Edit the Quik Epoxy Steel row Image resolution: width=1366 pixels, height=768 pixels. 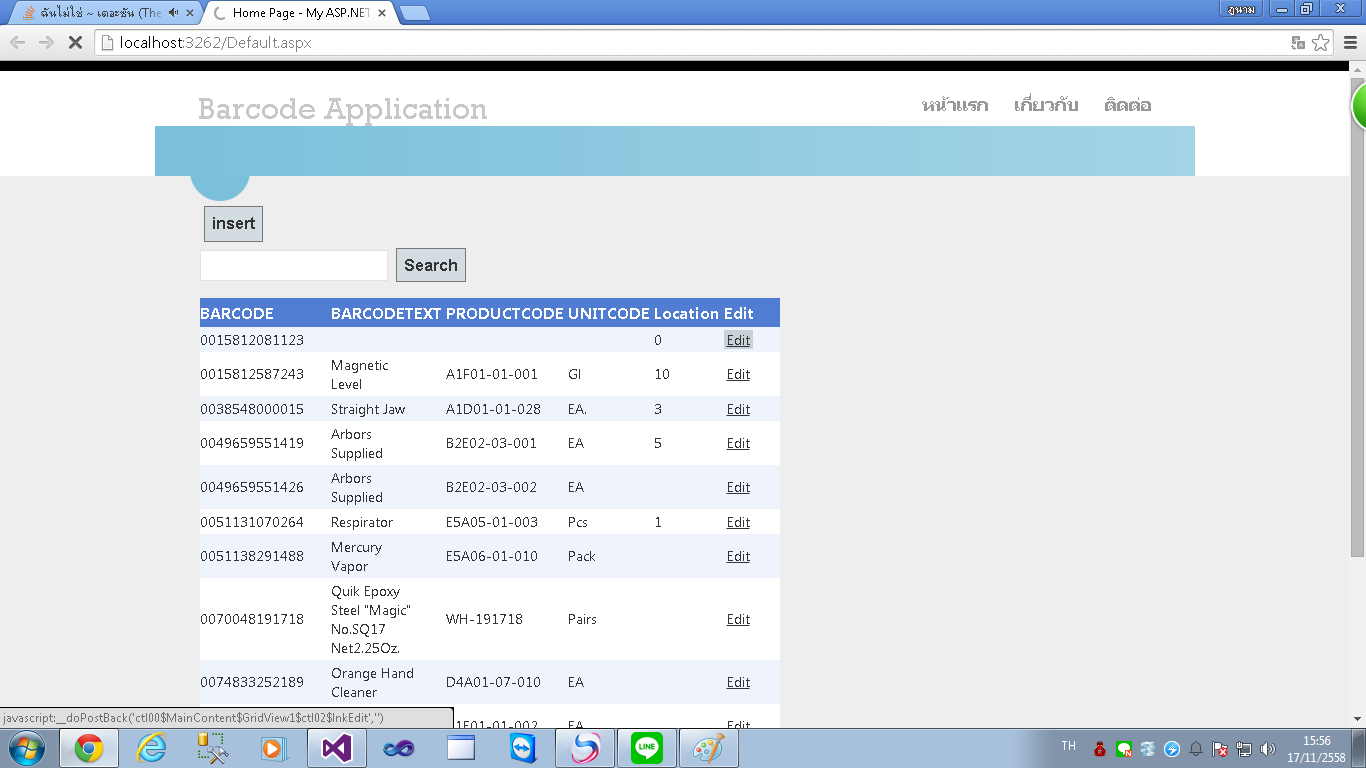[x=738, y=619]
